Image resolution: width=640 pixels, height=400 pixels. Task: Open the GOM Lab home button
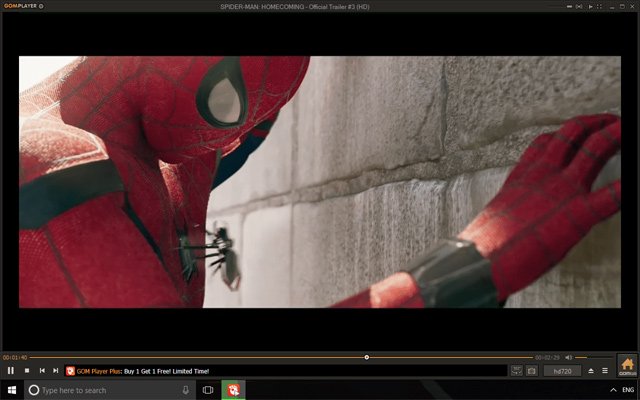tap(627, 365)
